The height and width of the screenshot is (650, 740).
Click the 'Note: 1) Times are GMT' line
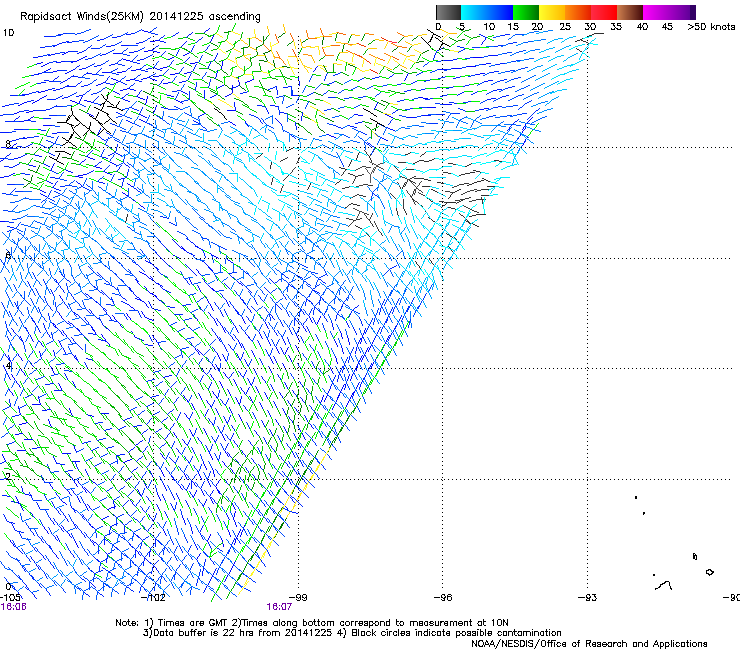coord(312,623)
